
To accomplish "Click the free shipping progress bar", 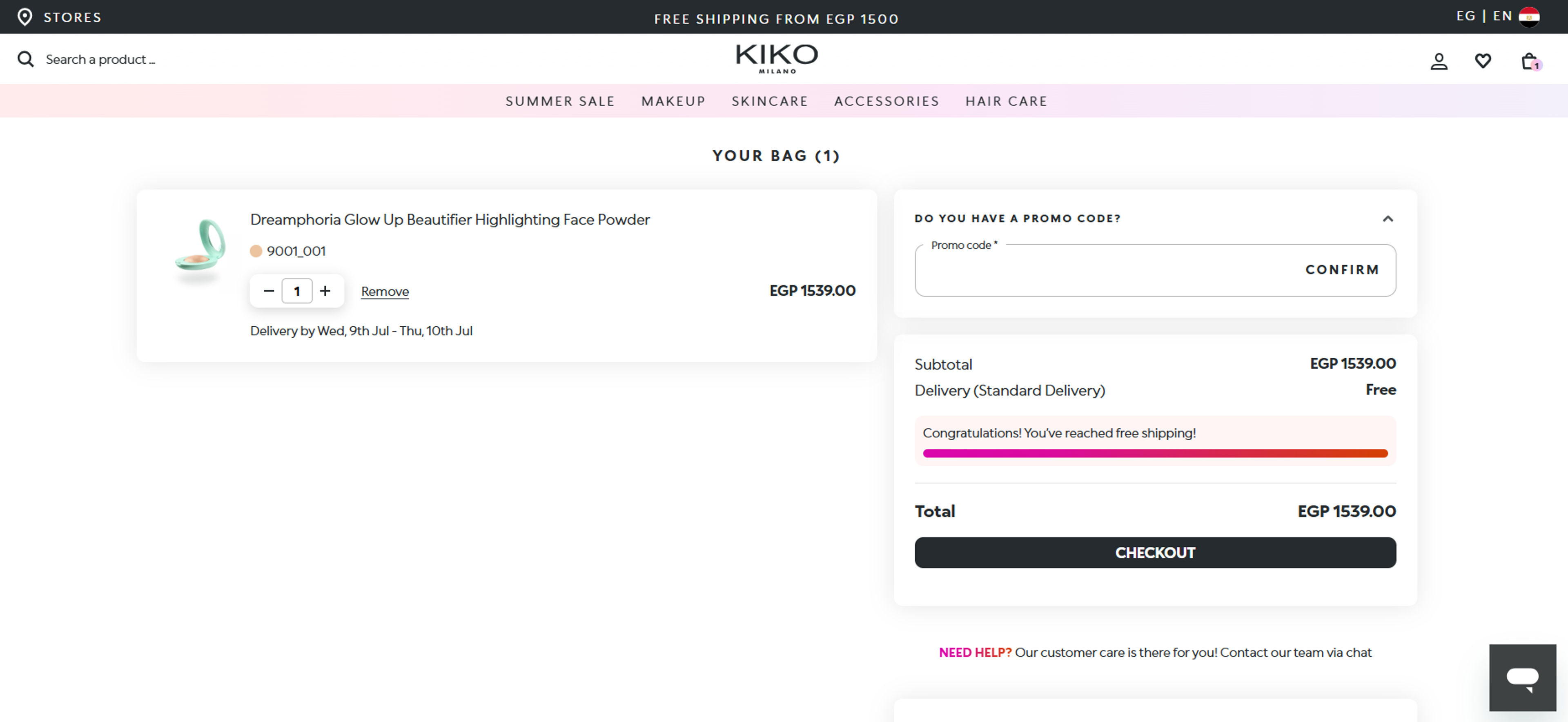I will 1155,454.
